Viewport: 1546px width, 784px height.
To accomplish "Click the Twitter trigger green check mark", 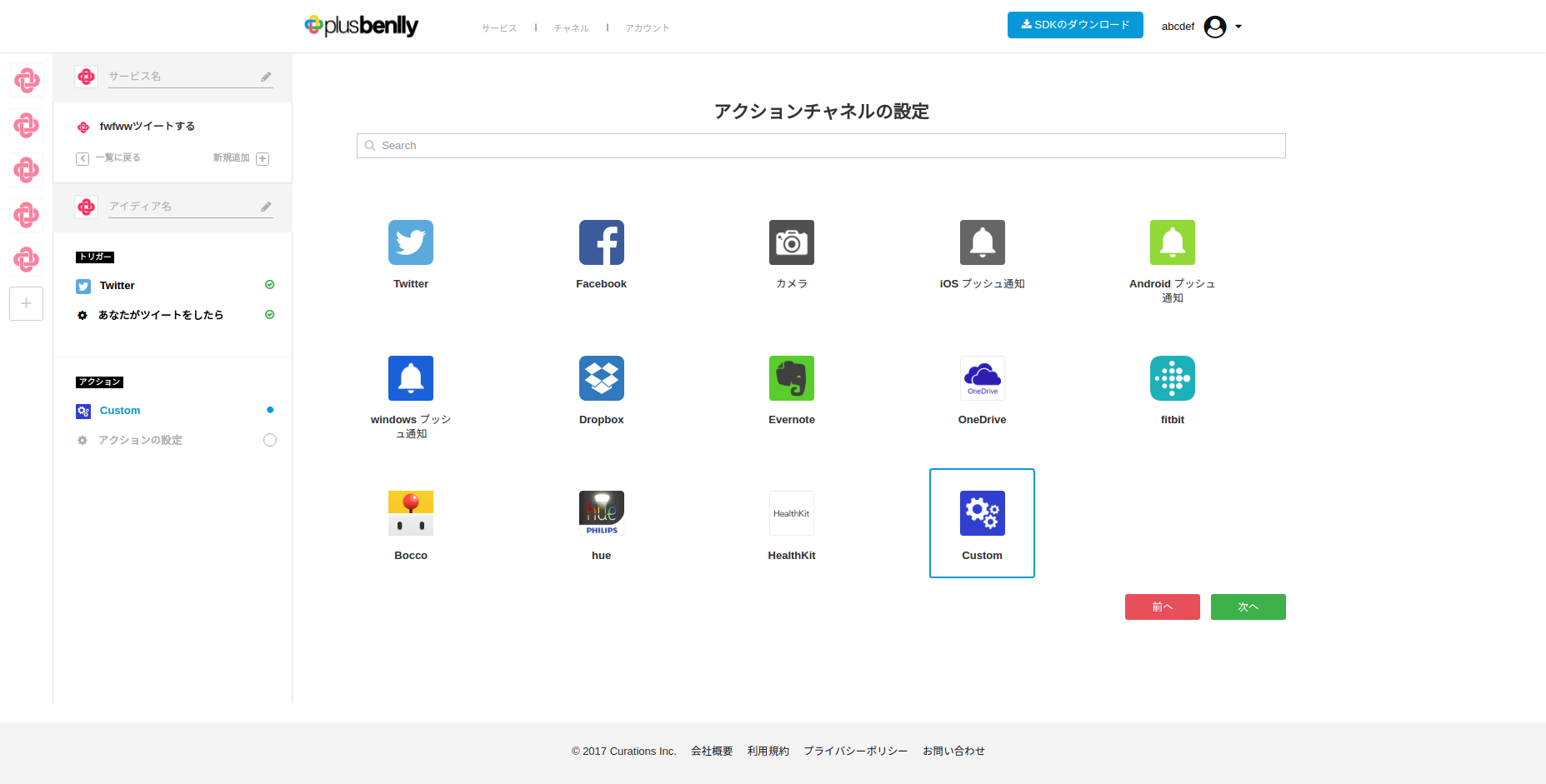I will point(270,285).
